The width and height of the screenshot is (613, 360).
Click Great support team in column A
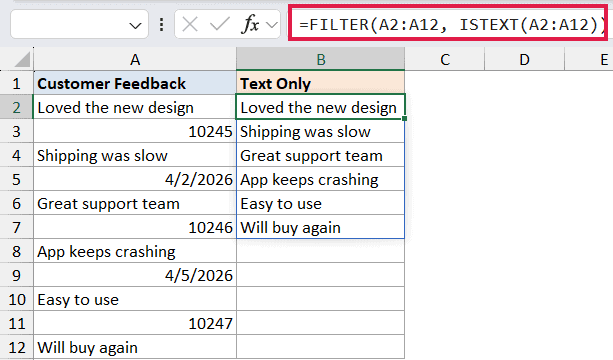click(x=135, y=203)
